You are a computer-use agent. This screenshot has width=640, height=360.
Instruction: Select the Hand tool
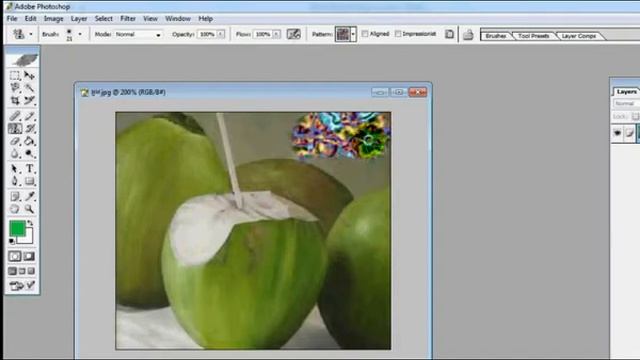[15, 209]
